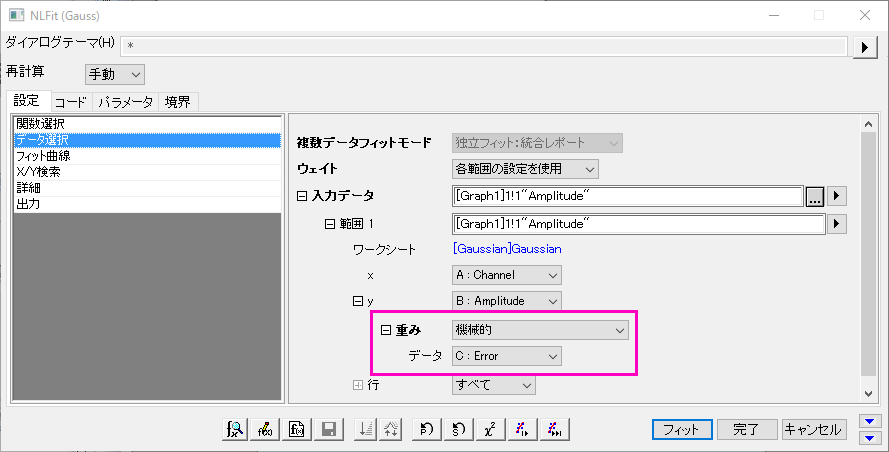Click the scrollbar up arrow in settings panel
The width and height of the screenshot is (889, 452).
[869, 124]
